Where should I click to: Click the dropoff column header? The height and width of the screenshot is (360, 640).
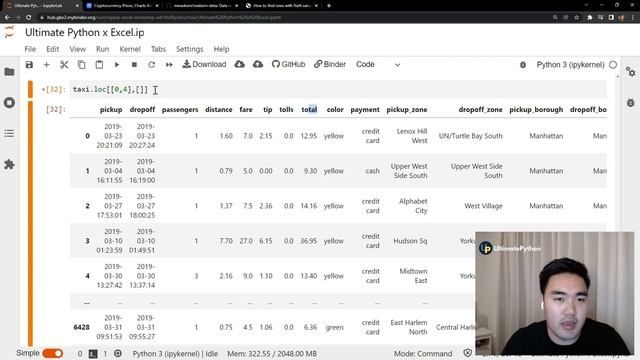click(x=142, y=109)
